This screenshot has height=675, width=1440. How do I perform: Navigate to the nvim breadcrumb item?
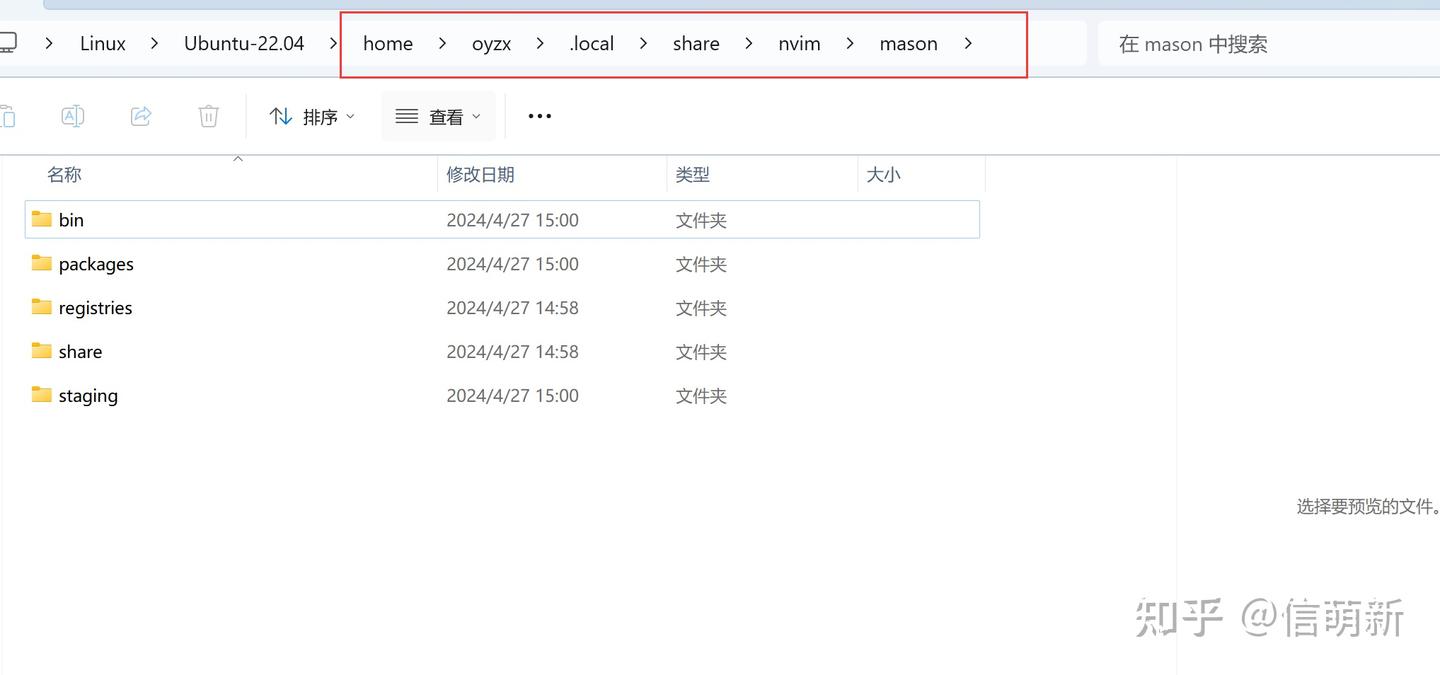pos(799,43)
